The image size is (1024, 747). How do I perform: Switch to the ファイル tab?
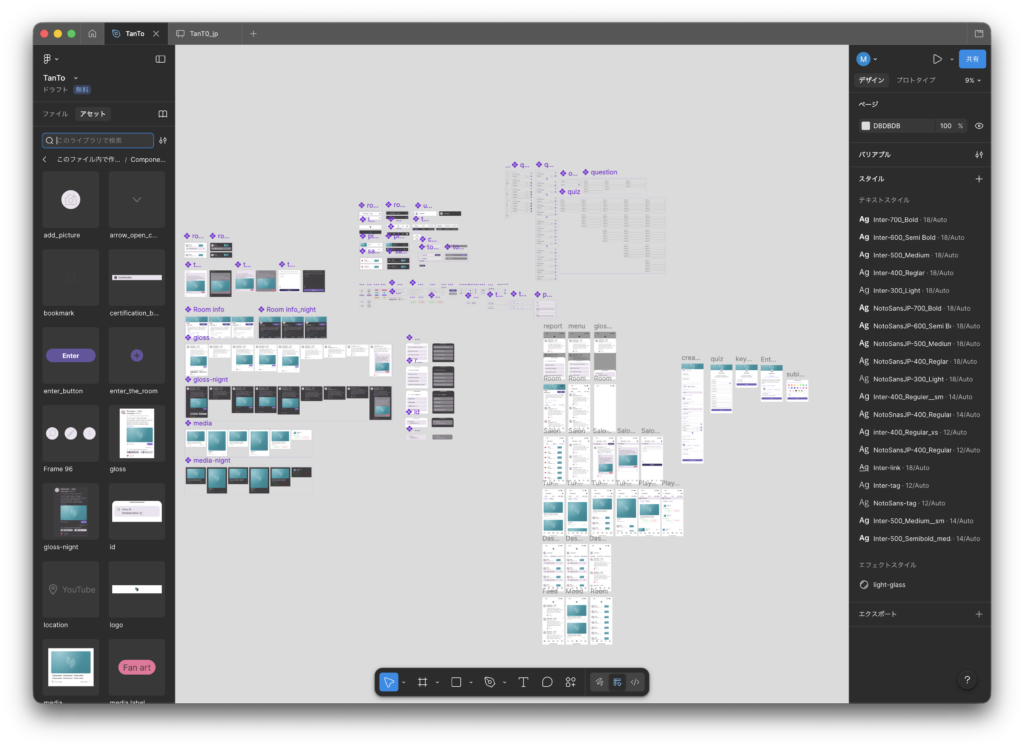pyautogui.click(x=55, y=114)
